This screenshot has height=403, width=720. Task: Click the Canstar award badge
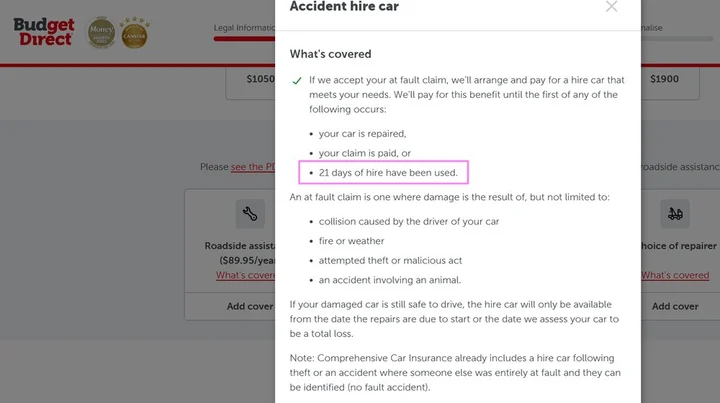coord(135,32)
